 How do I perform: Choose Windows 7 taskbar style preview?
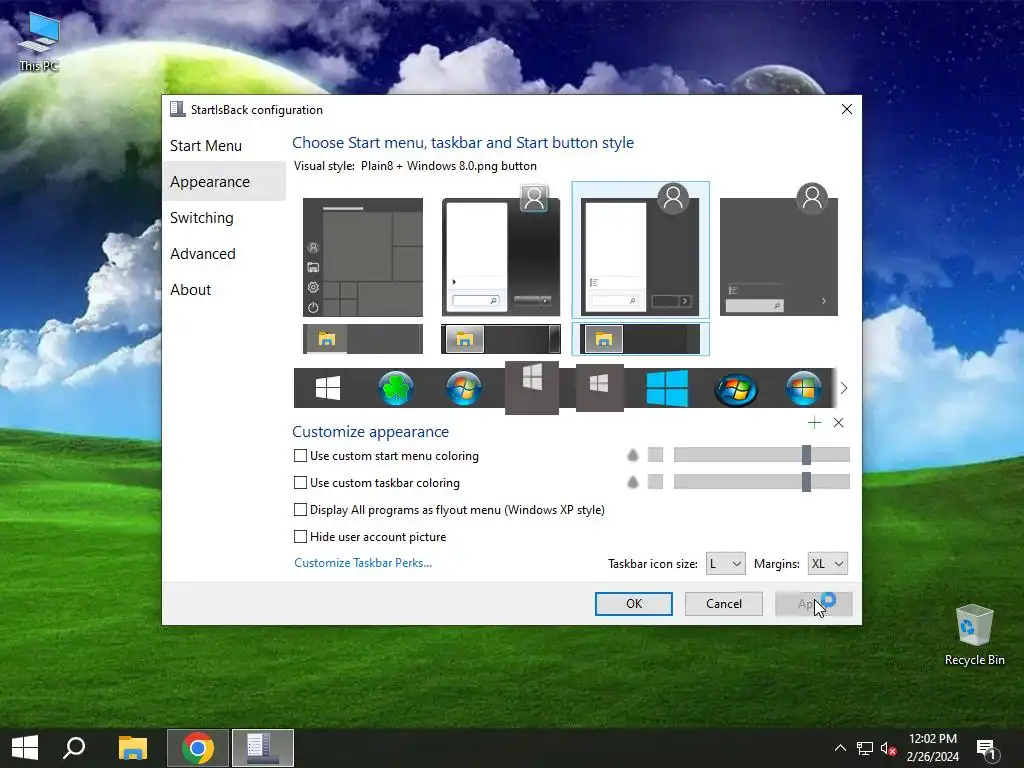click(501, 339)
